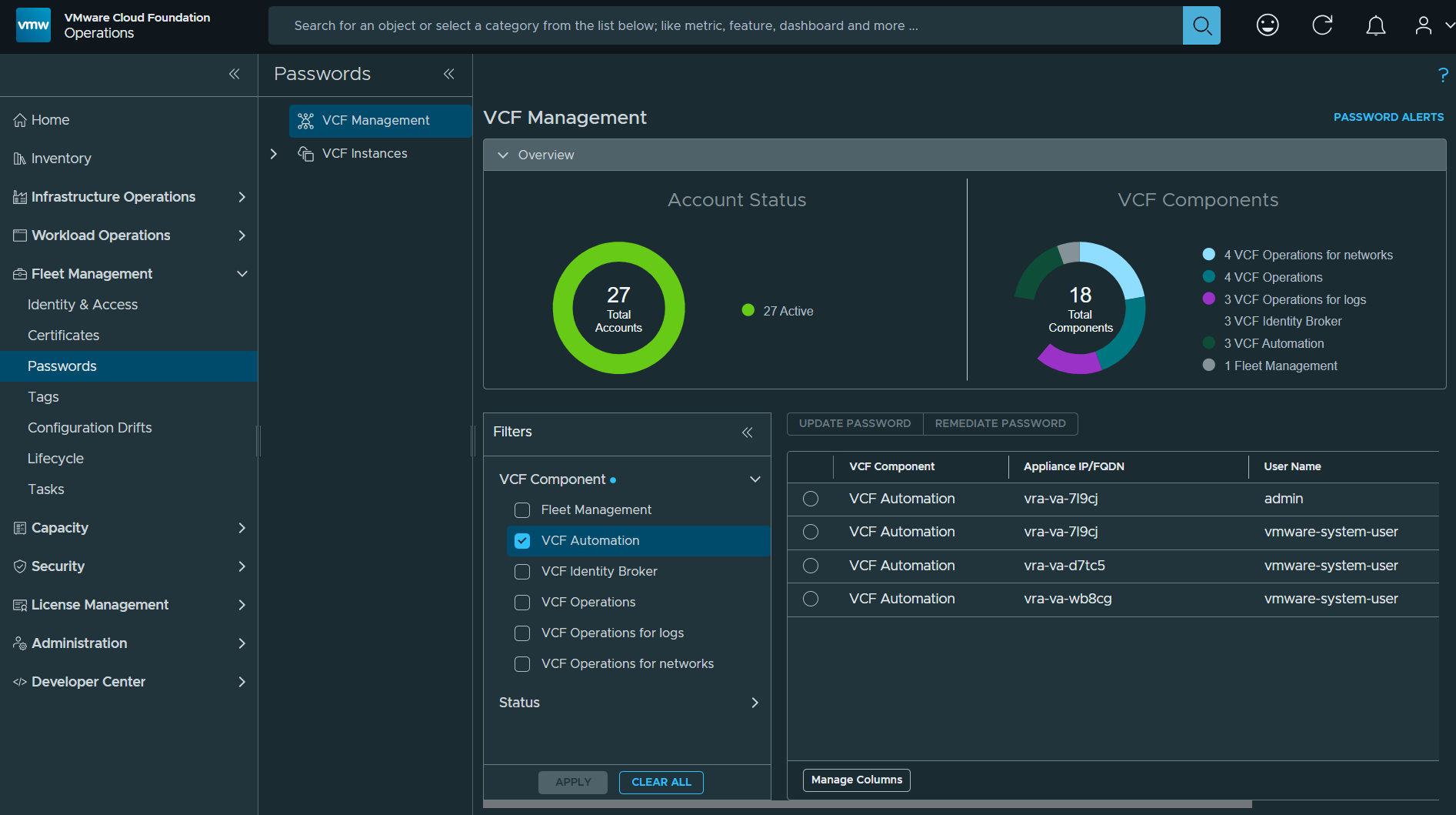This screenshot has width=1456, height=815.
Task: Click the horizontal scrollbar at bottom
Action: click(x=868, y=804)
